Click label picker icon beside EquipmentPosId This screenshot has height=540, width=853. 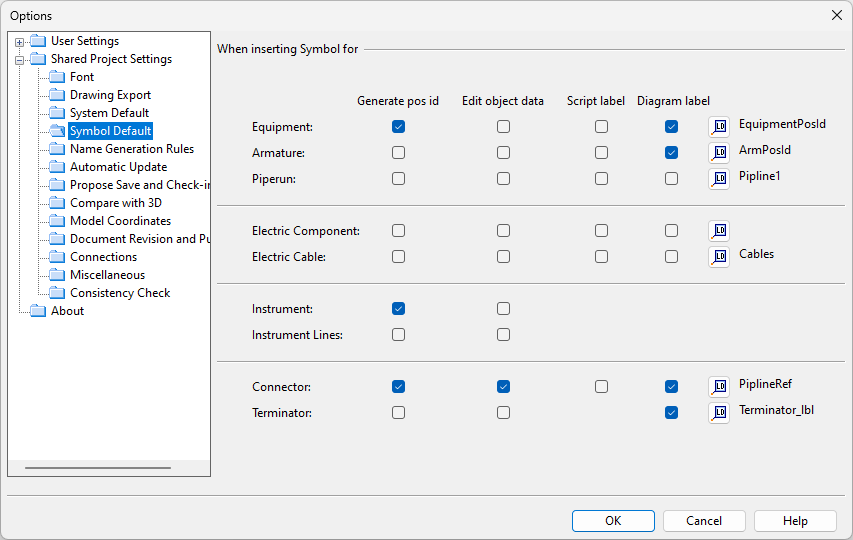pyautogui.click(x=719, y=127)
